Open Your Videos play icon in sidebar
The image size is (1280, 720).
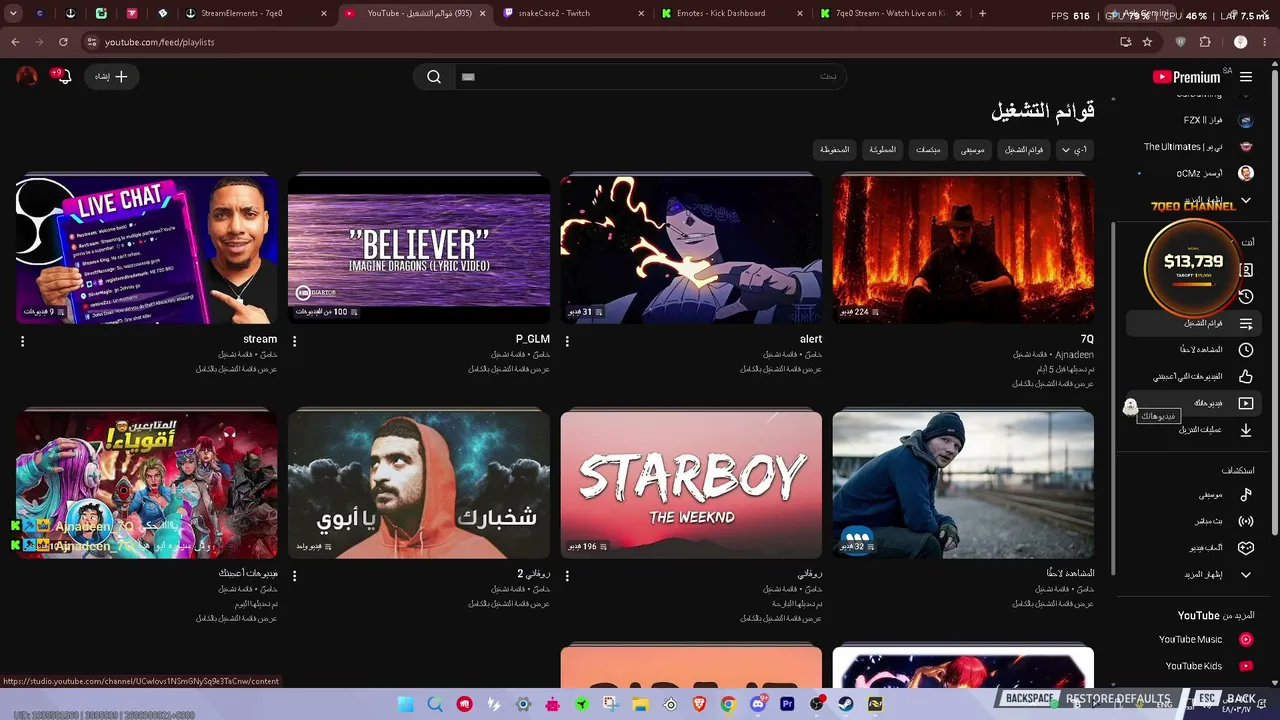pos(1246,403)
